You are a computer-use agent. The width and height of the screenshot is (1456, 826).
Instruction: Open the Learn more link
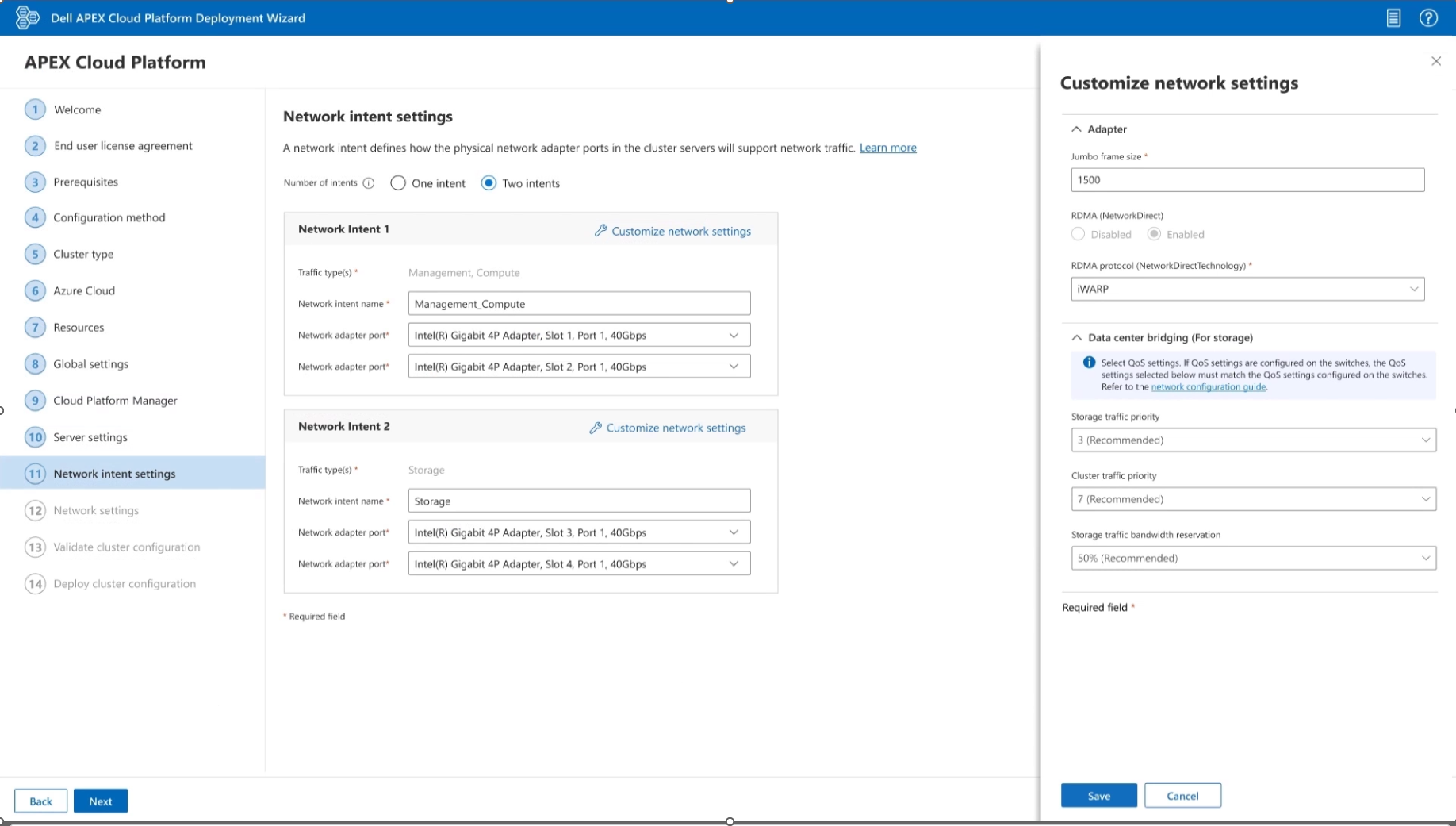(887, 148)
